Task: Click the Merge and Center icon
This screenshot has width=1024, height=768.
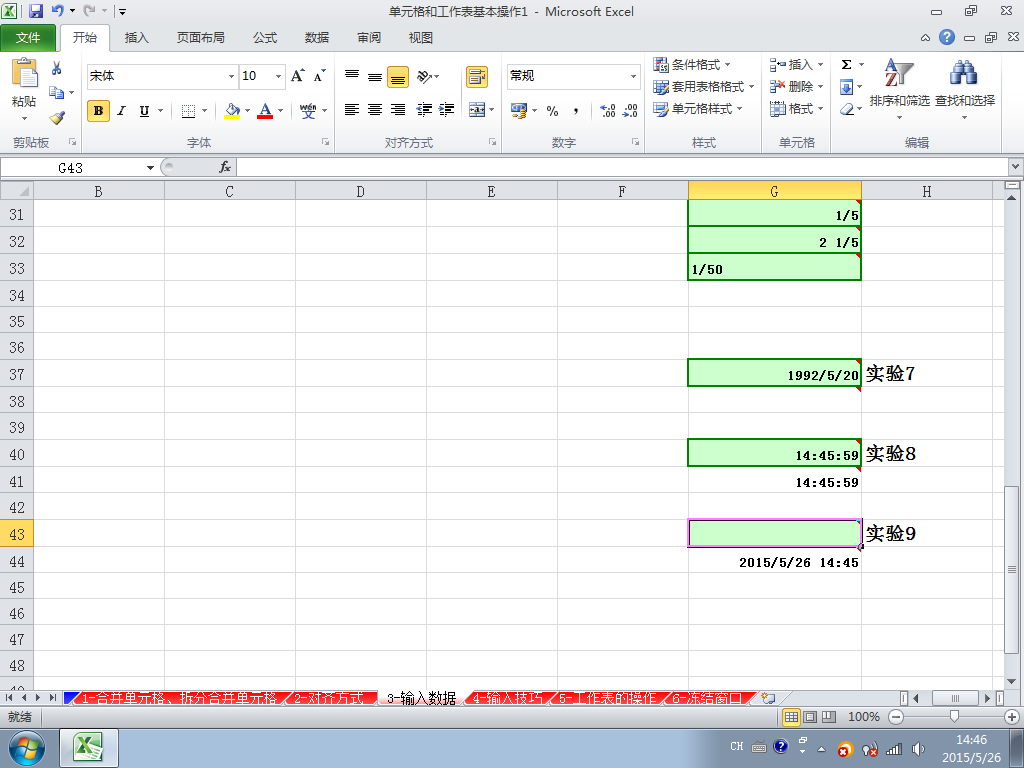Action: (477, 110)
